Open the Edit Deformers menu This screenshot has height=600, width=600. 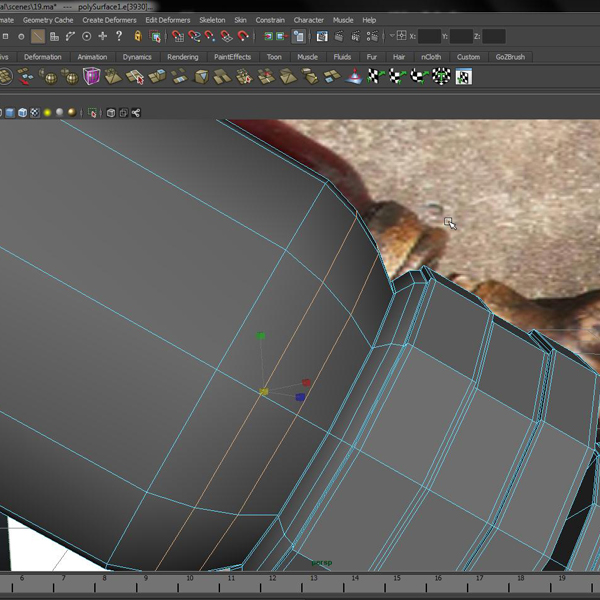coord(168,20)
